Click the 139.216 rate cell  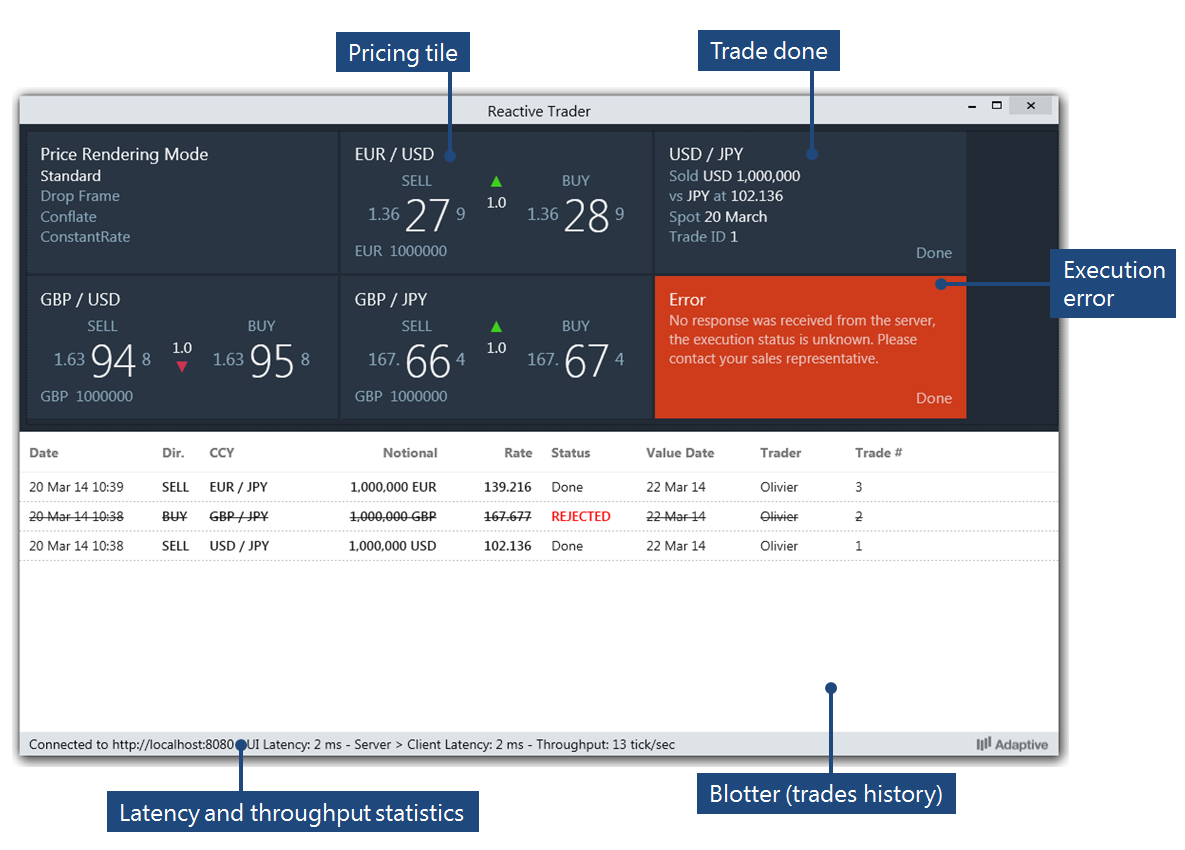coord(508,487)
